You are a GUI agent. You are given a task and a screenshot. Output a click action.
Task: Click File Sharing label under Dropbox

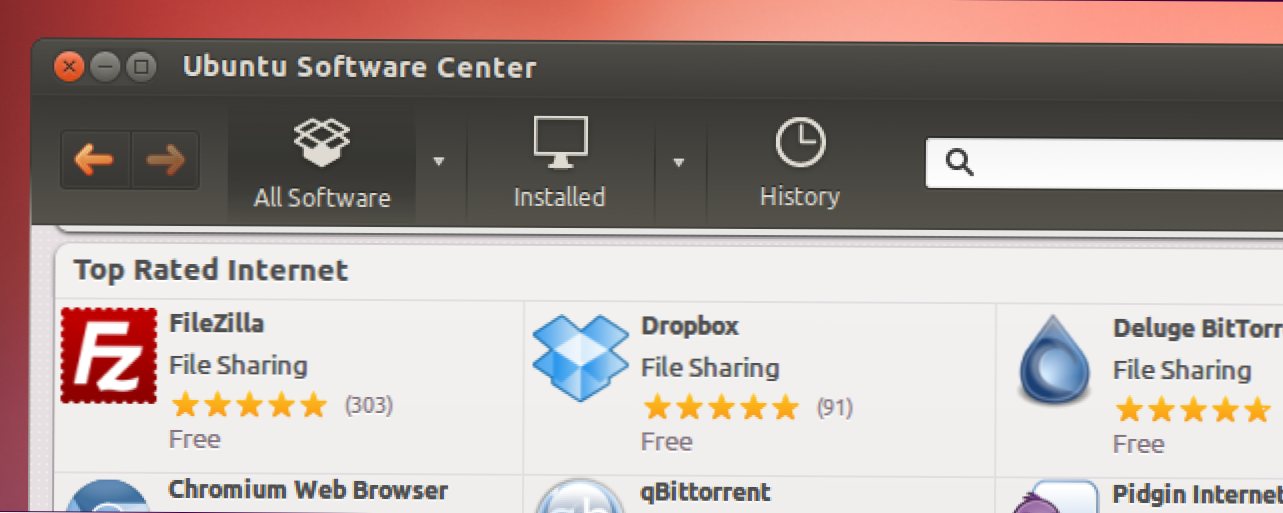click(x=710, y=368)
